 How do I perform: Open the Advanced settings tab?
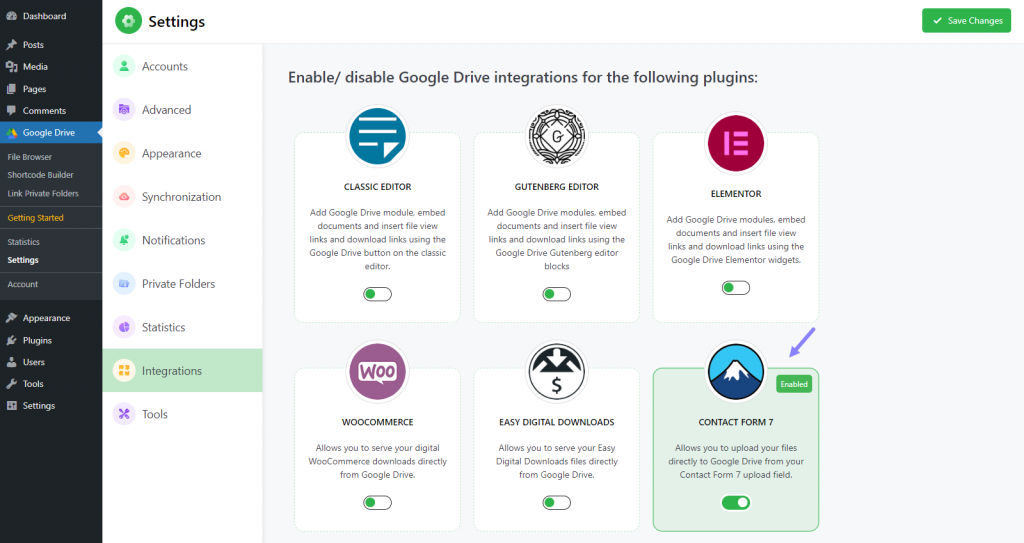[182, 110]
